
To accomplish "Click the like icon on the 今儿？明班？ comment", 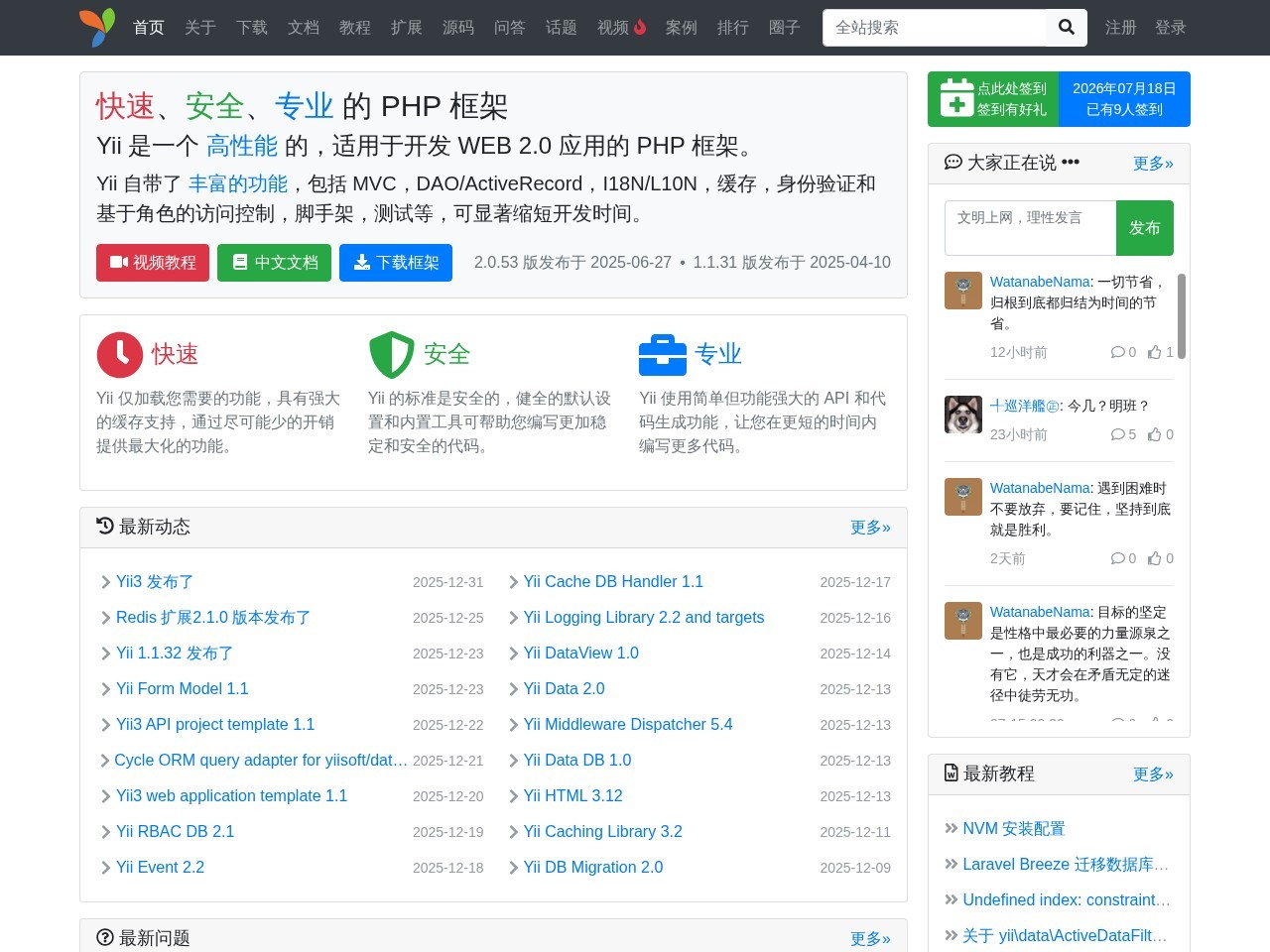I will pos(1155,434).
